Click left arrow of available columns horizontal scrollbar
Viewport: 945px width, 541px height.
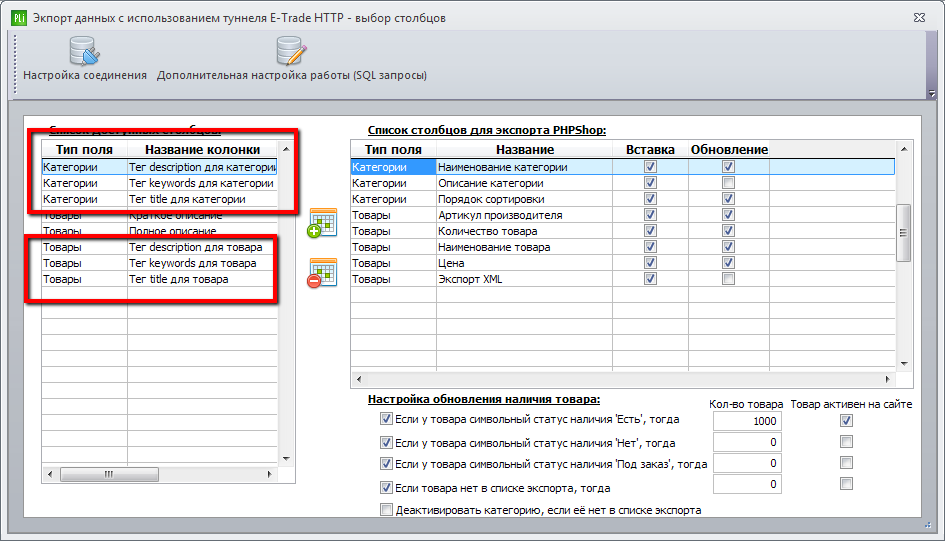coord(50,474)
